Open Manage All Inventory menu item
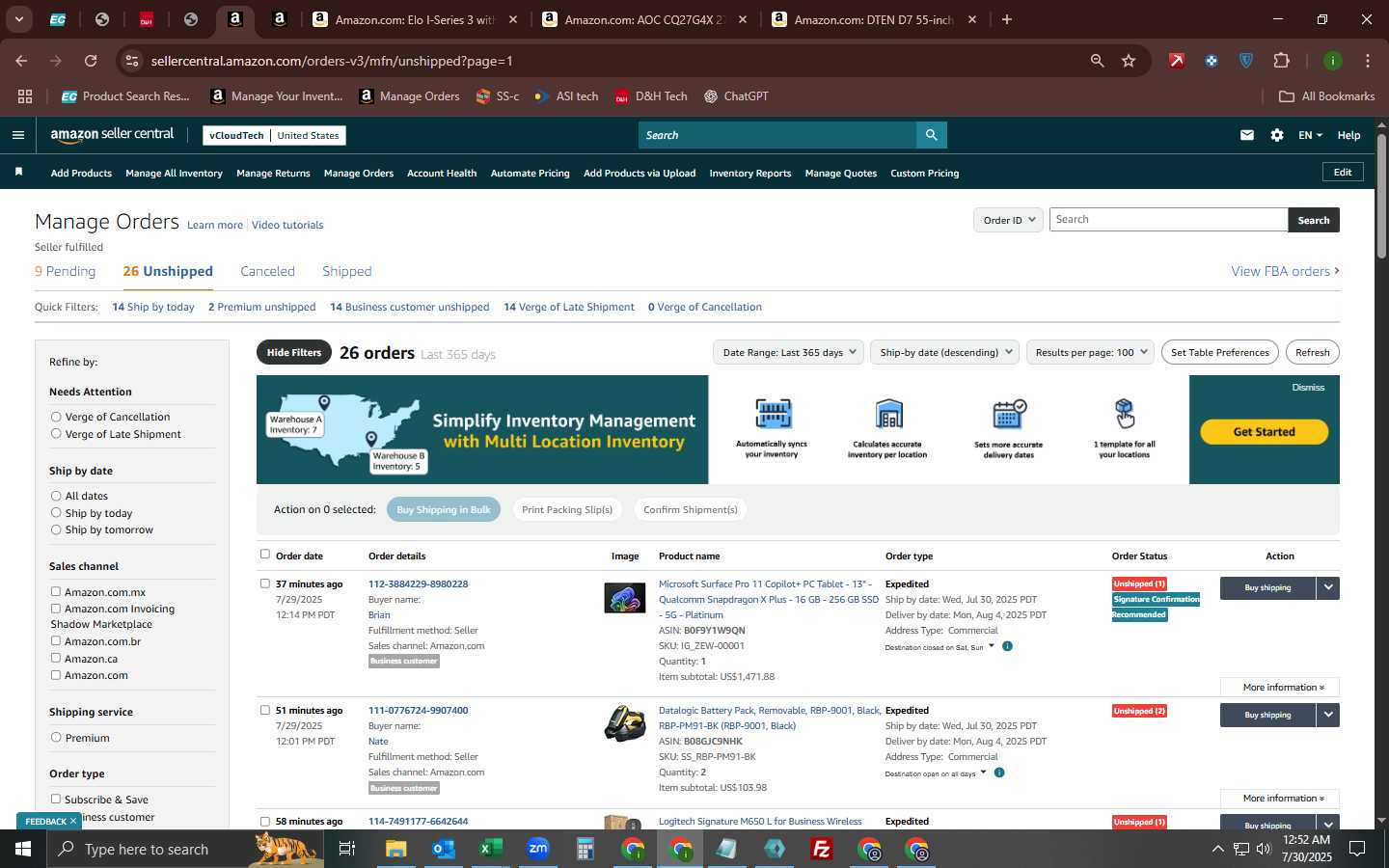The width and height of the screenshot is (1389, 868). 174,174
